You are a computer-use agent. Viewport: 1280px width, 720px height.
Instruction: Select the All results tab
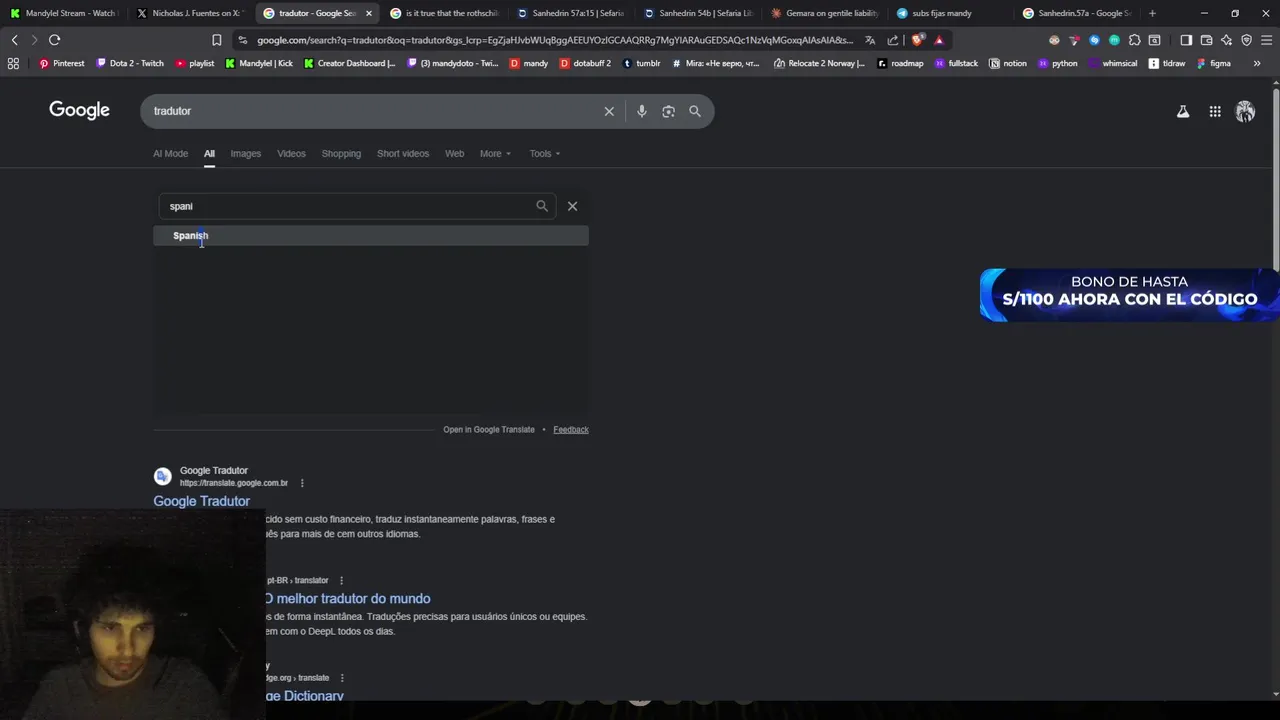tap(209, 154)
